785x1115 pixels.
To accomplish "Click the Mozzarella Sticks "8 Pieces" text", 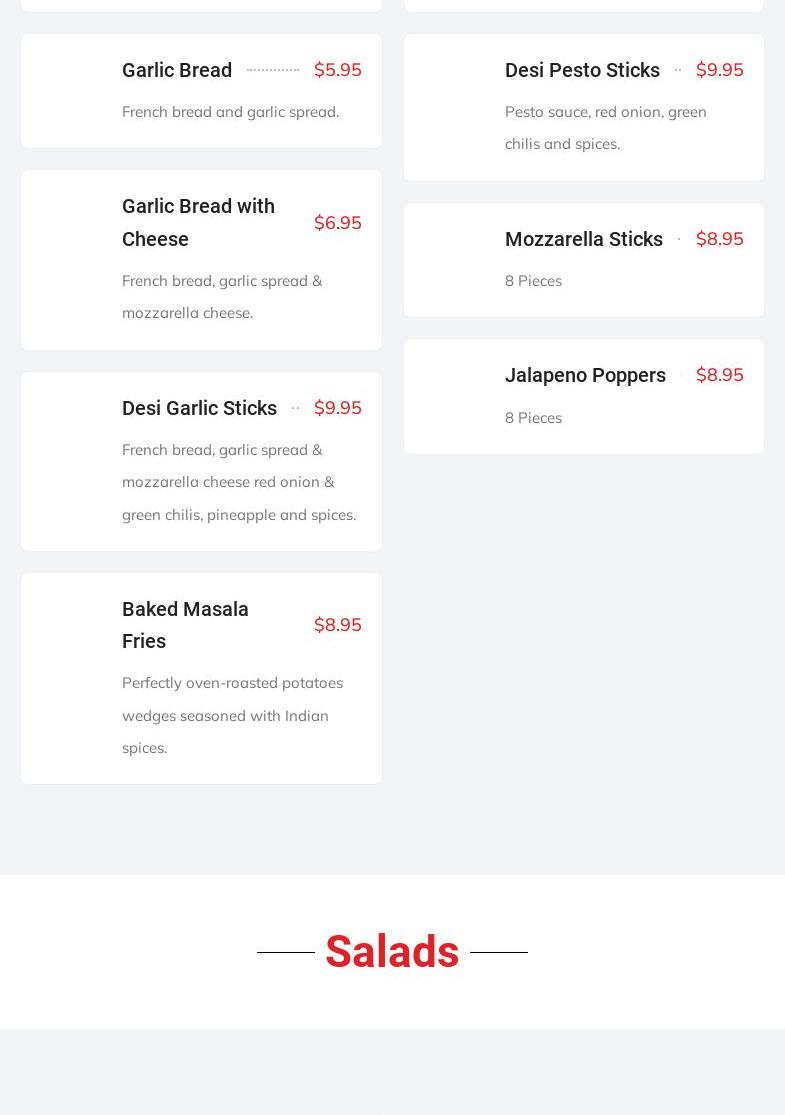I will click(533, 281).
